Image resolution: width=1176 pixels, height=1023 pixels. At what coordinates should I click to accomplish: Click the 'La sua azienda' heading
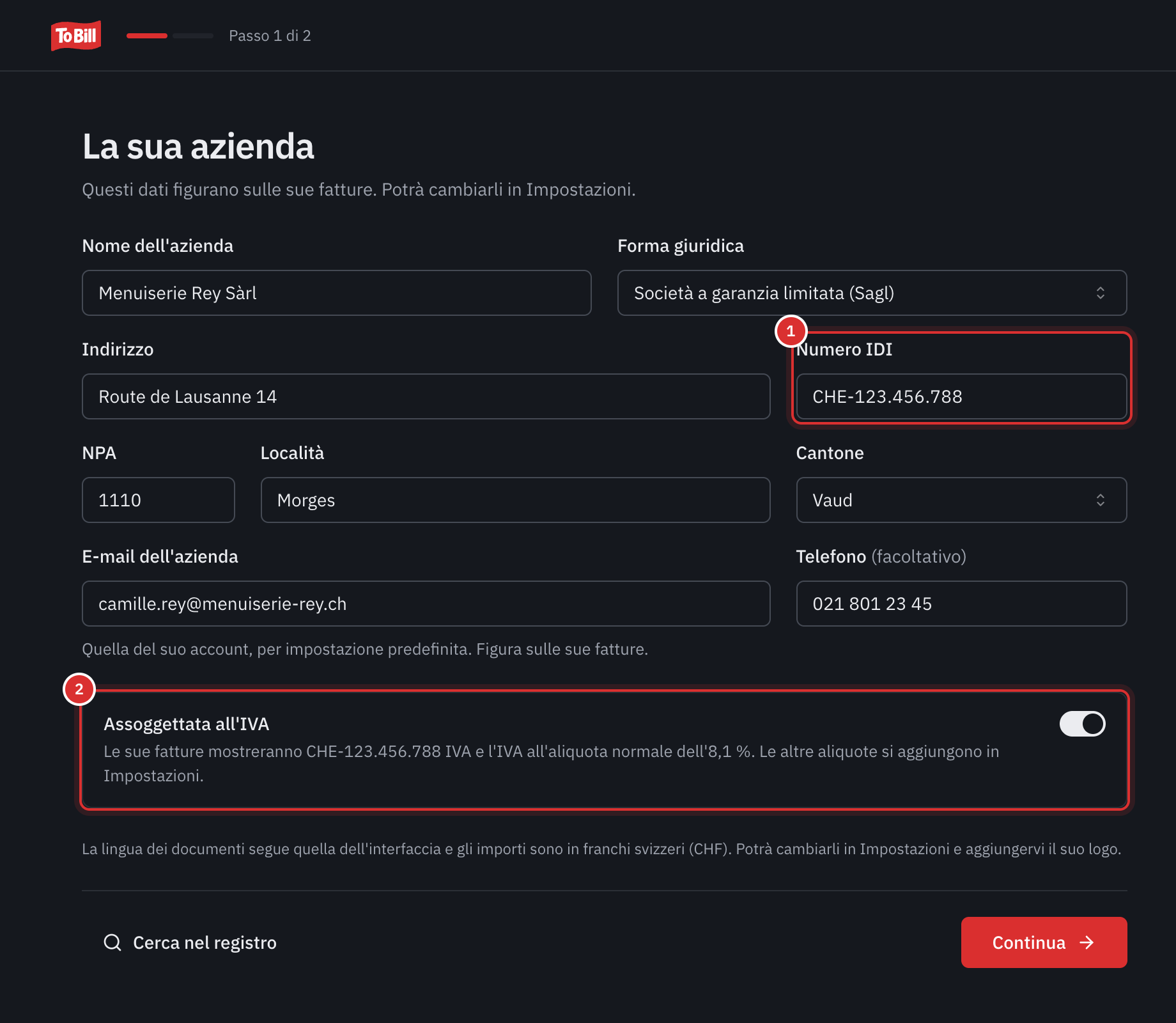(198, 146)
